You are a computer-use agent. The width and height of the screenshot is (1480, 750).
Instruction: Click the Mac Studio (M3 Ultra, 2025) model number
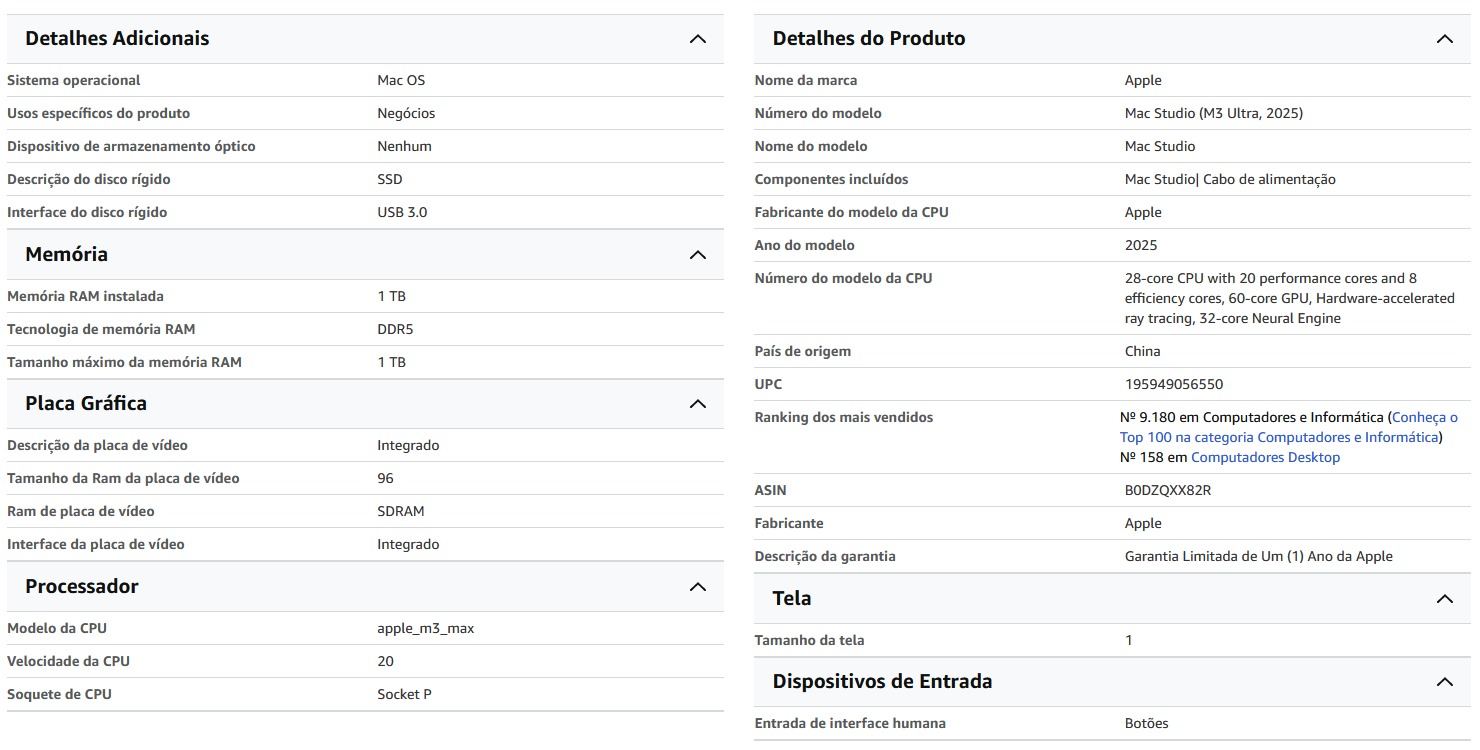1213,114
